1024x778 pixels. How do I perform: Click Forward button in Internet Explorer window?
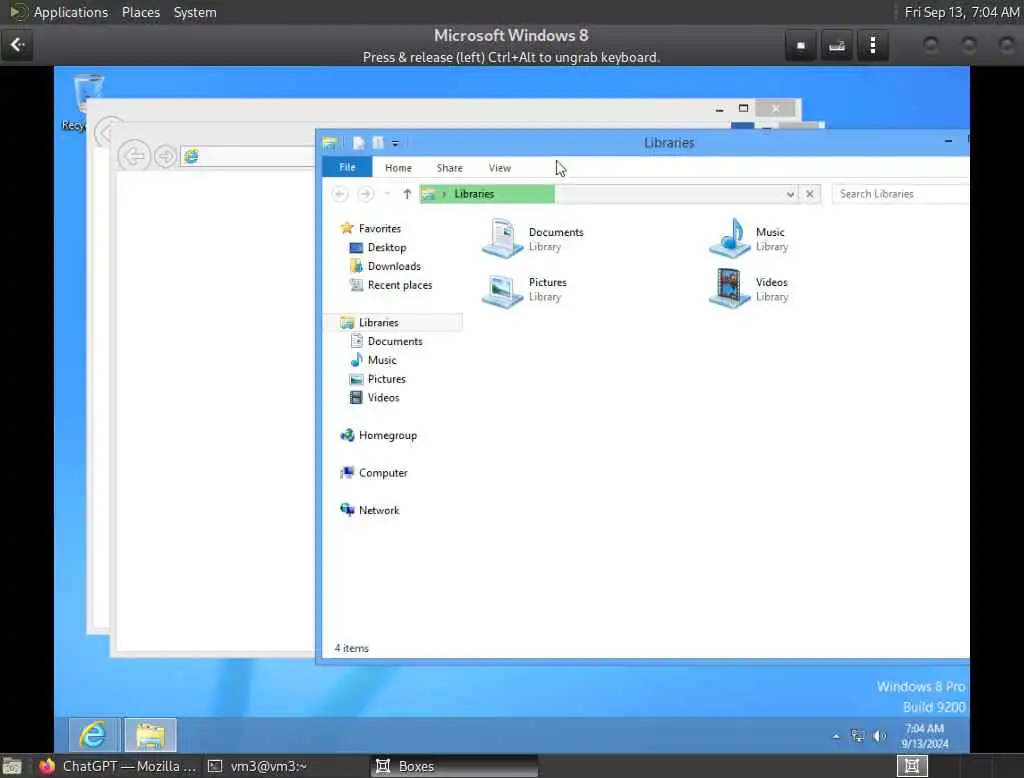165,157
